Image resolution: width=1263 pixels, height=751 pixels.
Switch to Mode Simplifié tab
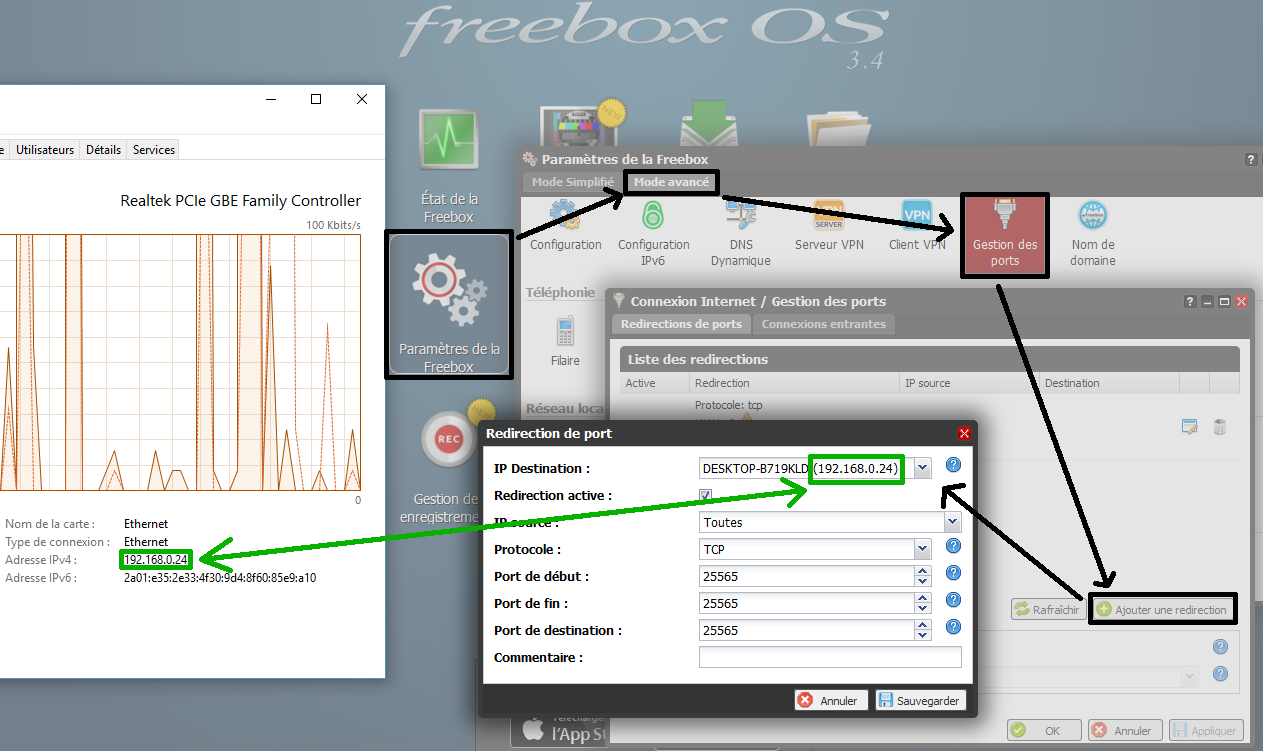coord(572,182)
